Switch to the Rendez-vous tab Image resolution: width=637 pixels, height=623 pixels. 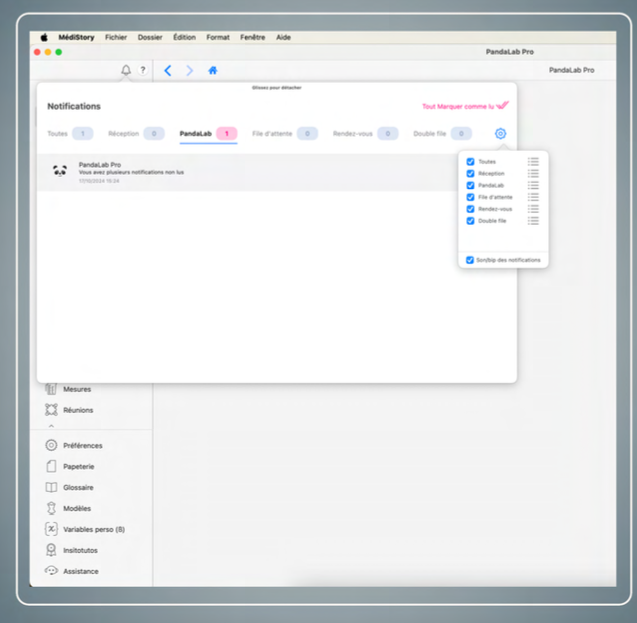point(365,134)
